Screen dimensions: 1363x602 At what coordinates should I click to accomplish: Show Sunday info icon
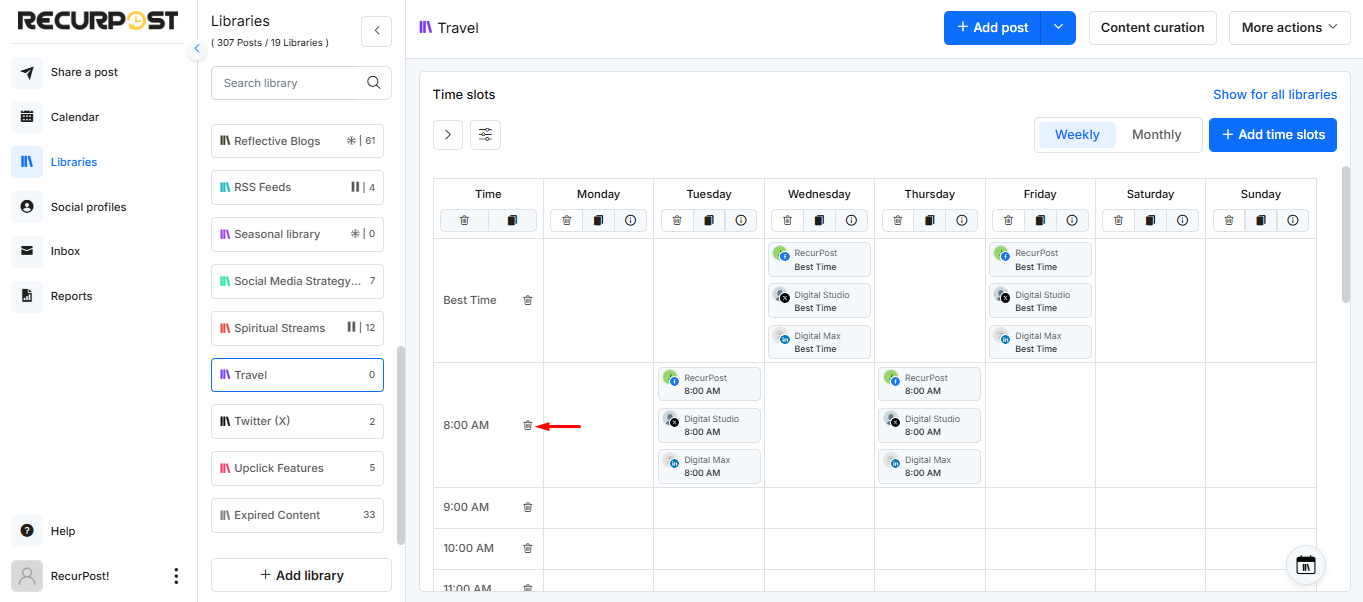(1292, 220)
